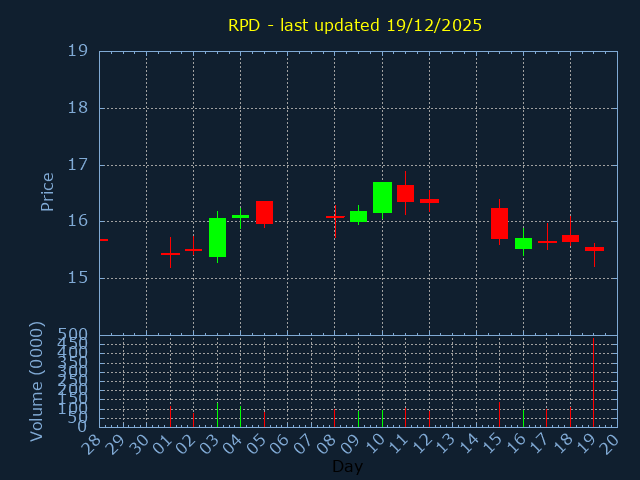This screenshot has width=640, height=480.
Task: Click the Price axis label
Action: (x=47, y=191)
